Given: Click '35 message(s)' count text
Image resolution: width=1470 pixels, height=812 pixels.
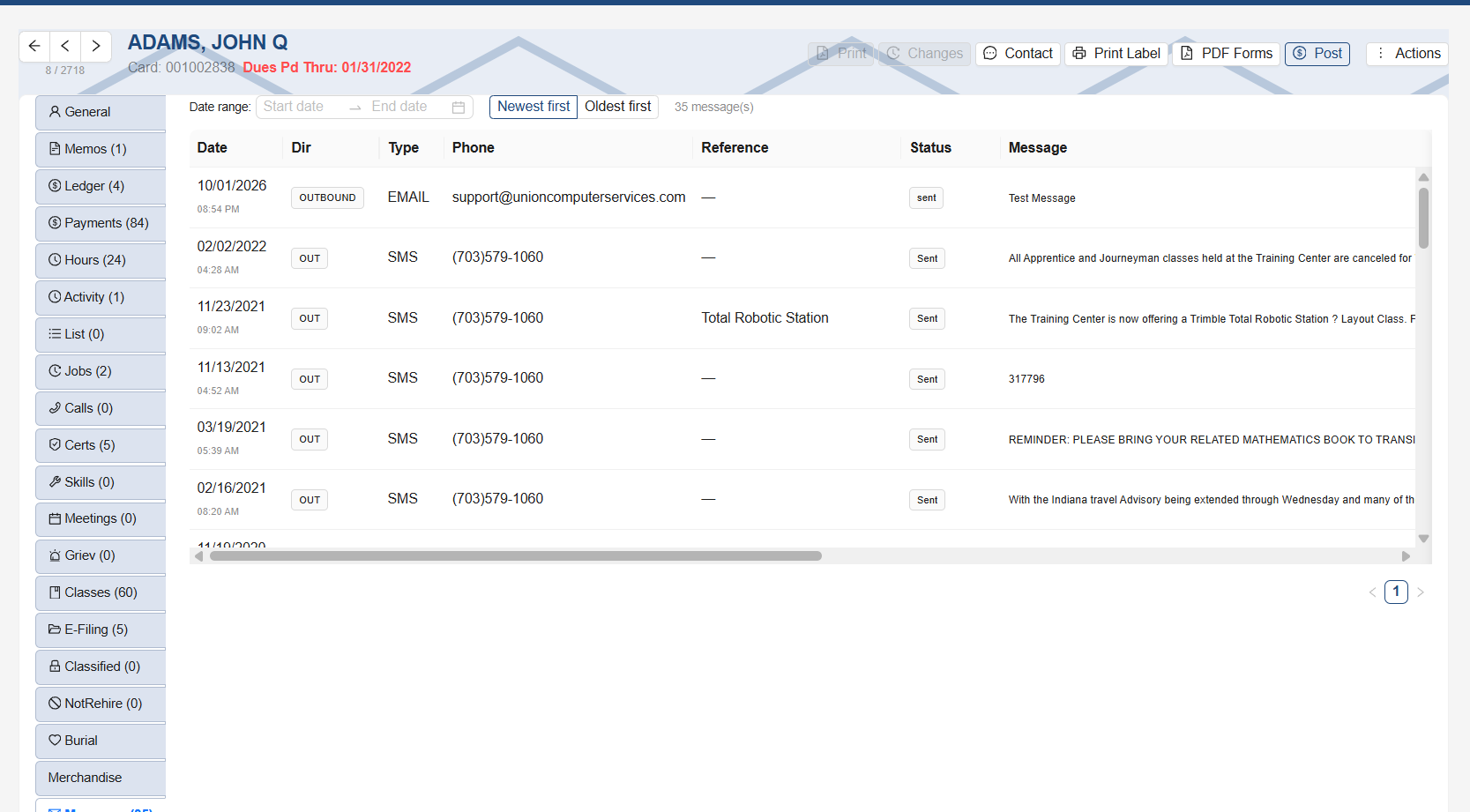Looking at the screenshot, I should (x=713, y=108).
